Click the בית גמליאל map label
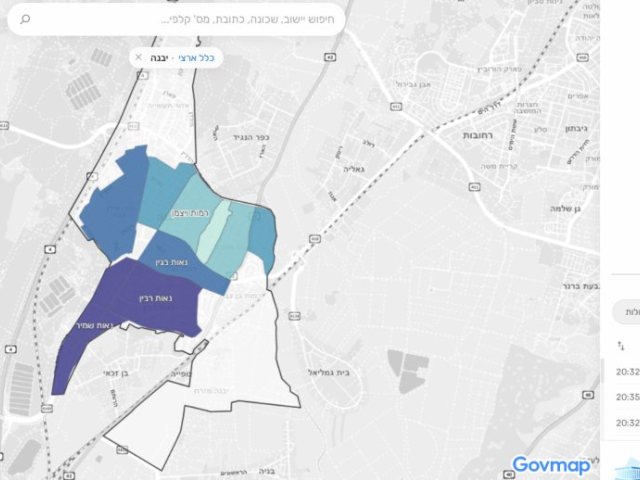Screen dimensions: 640x480 coord(329,372)
